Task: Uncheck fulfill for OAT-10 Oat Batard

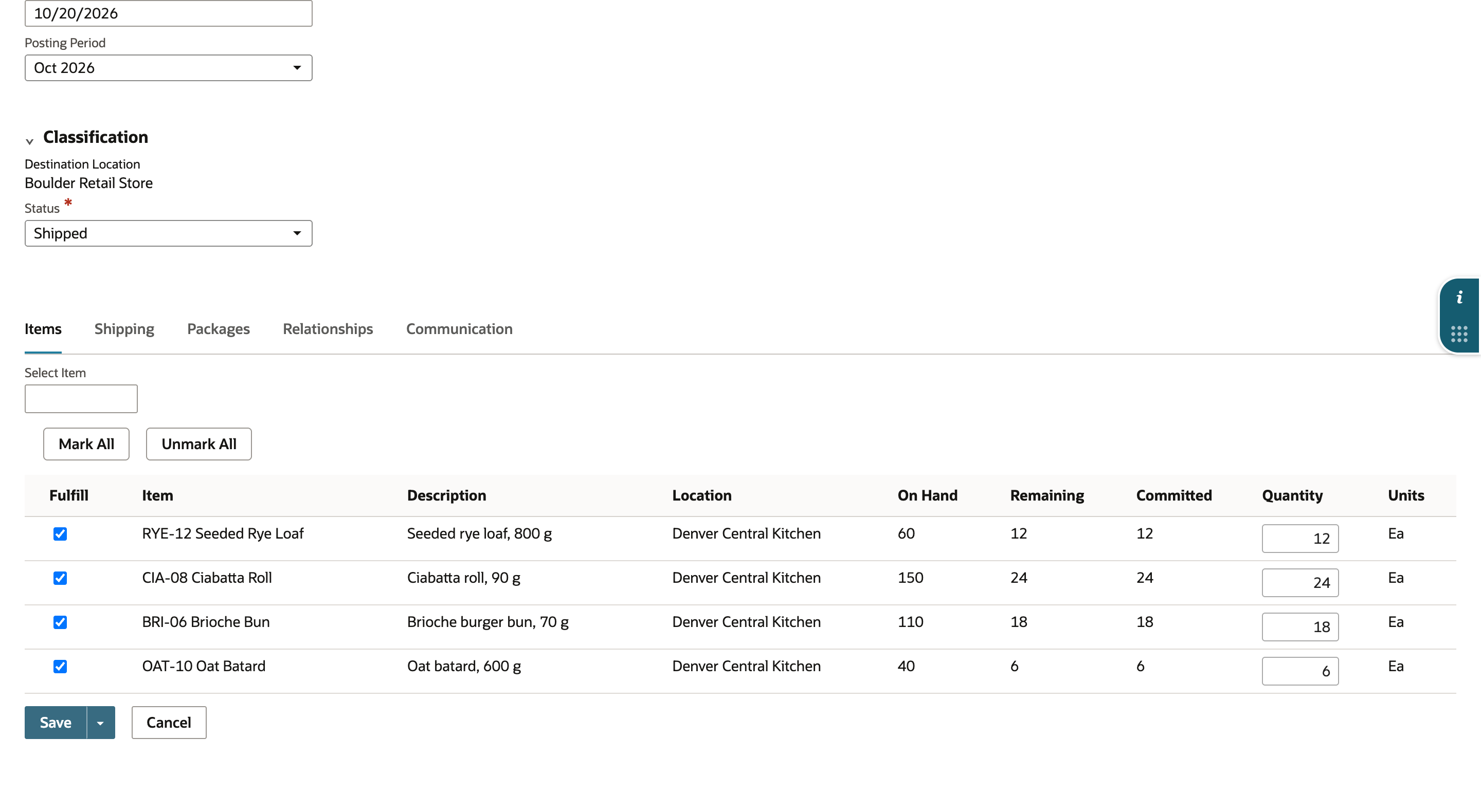Action: (x=60, y=667)
